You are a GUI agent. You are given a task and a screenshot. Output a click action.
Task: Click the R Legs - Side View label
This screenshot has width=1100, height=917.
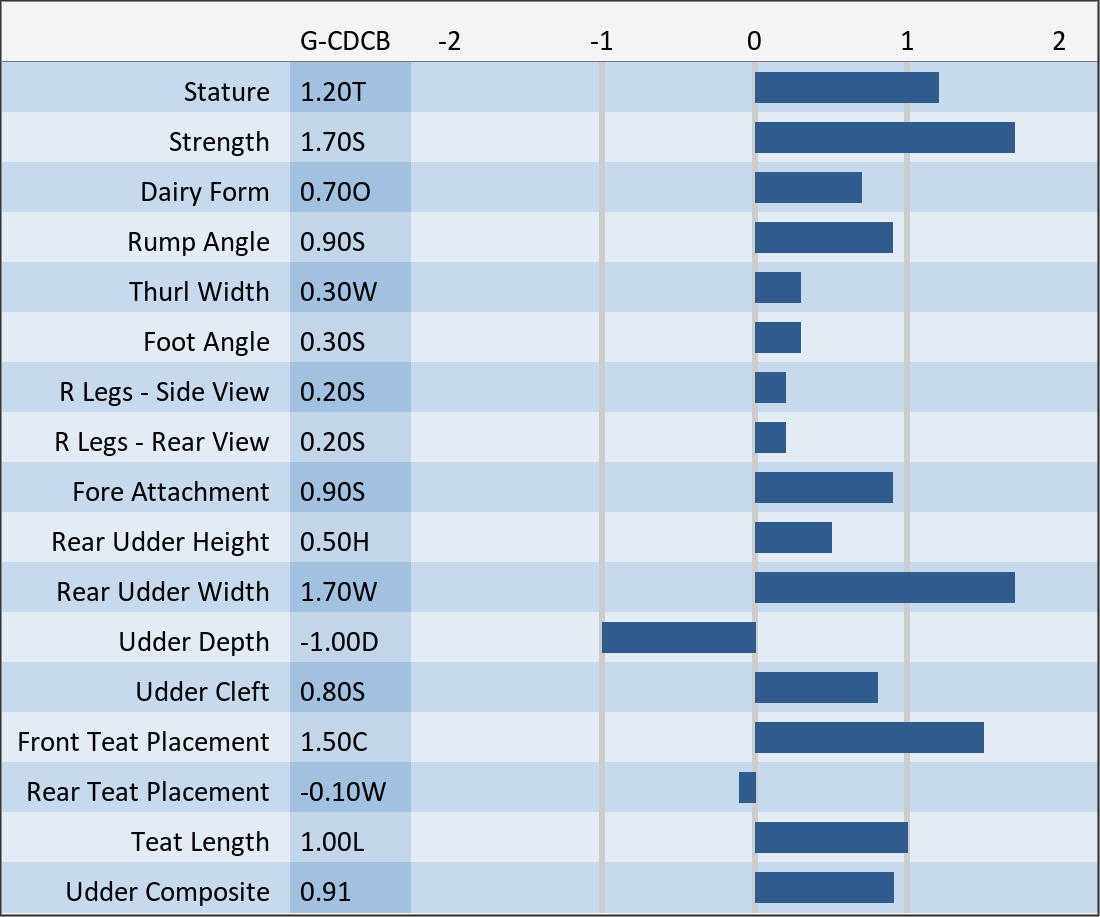coord(164,392)
